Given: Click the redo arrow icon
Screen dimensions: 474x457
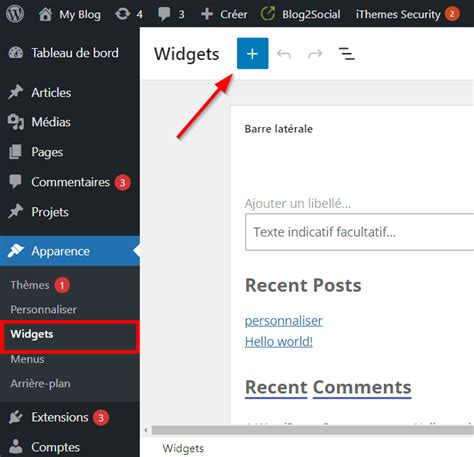Looking at the screenshot, I should pyautogui.click(x=315, y=54).
